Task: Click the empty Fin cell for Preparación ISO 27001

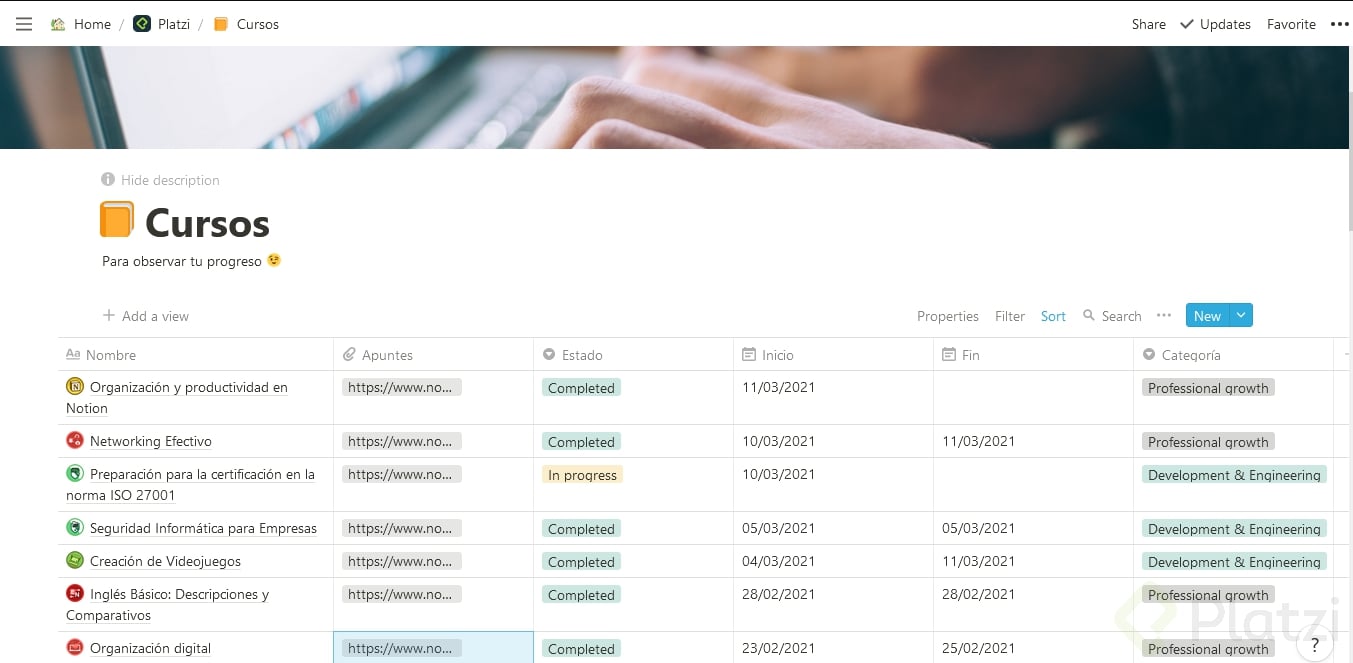Action: tap(1033, 485)
